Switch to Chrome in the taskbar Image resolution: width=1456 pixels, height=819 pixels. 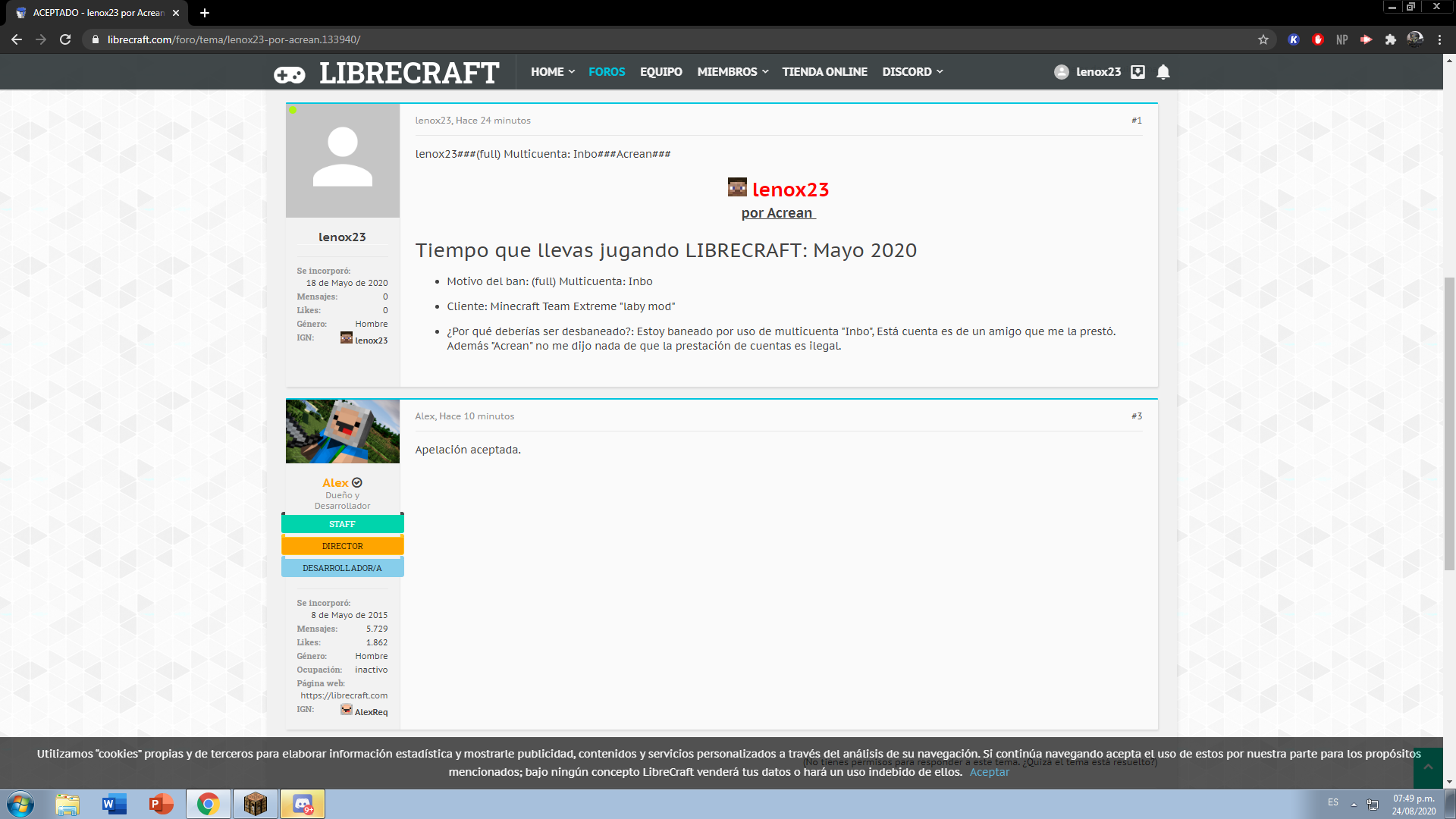pos(209,804)
